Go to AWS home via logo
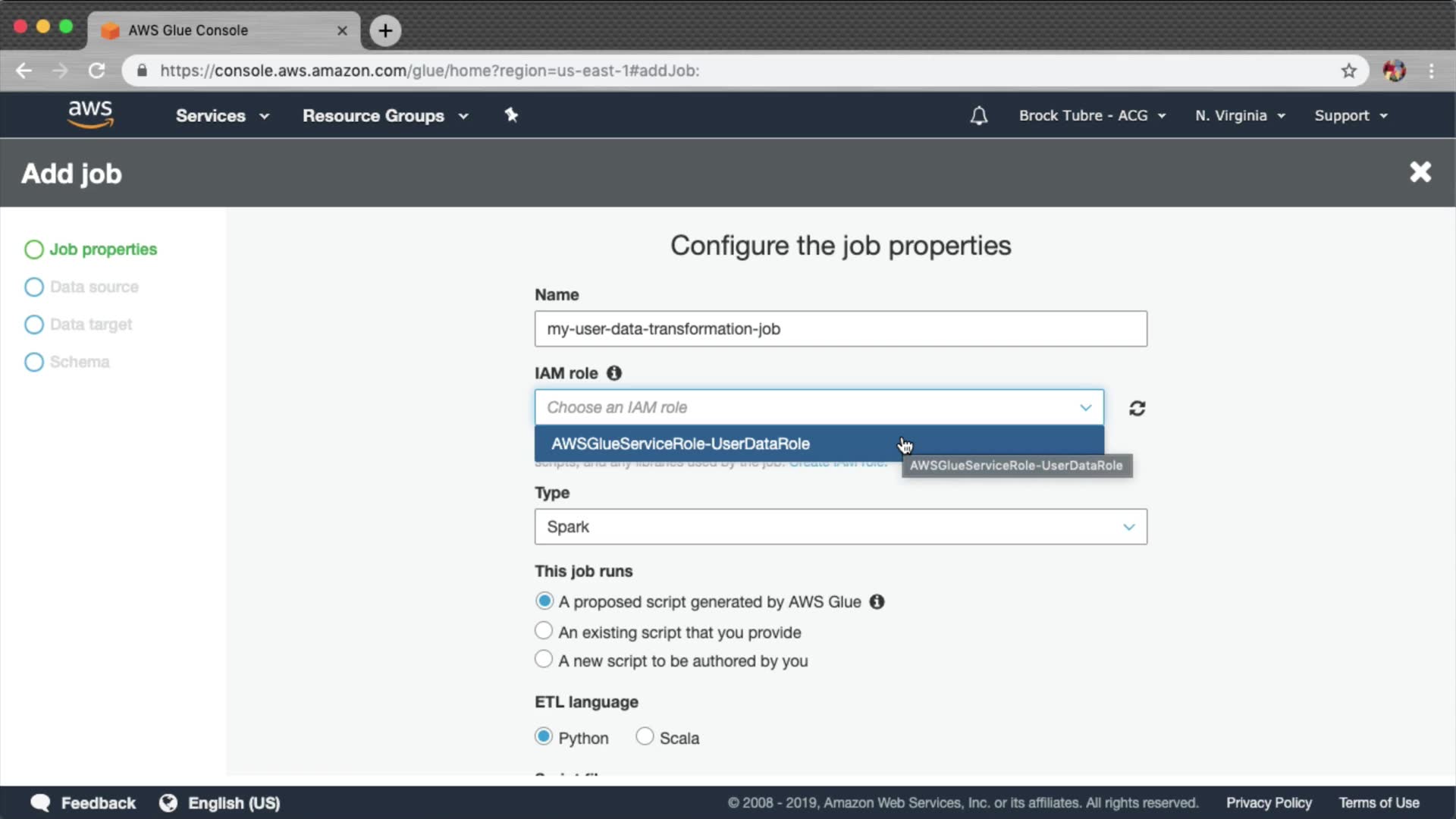 pyautogui.click(x=90, y=115)
